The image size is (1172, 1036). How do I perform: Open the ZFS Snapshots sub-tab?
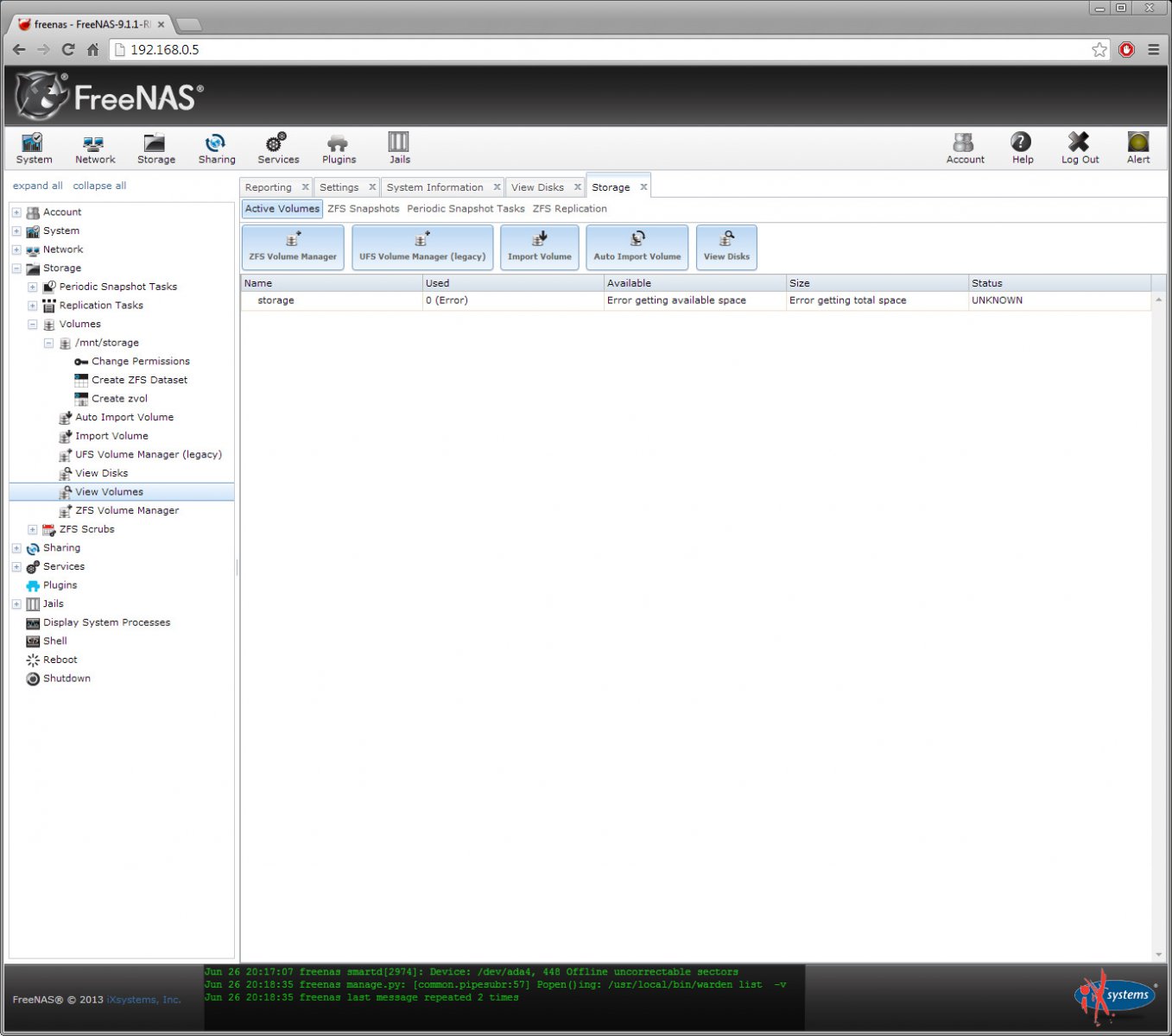click(364, 209)
